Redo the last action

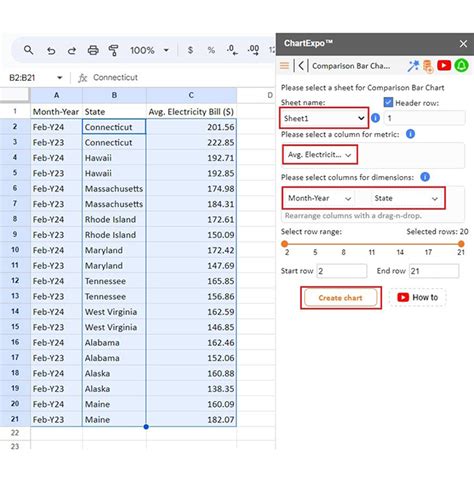72,51
